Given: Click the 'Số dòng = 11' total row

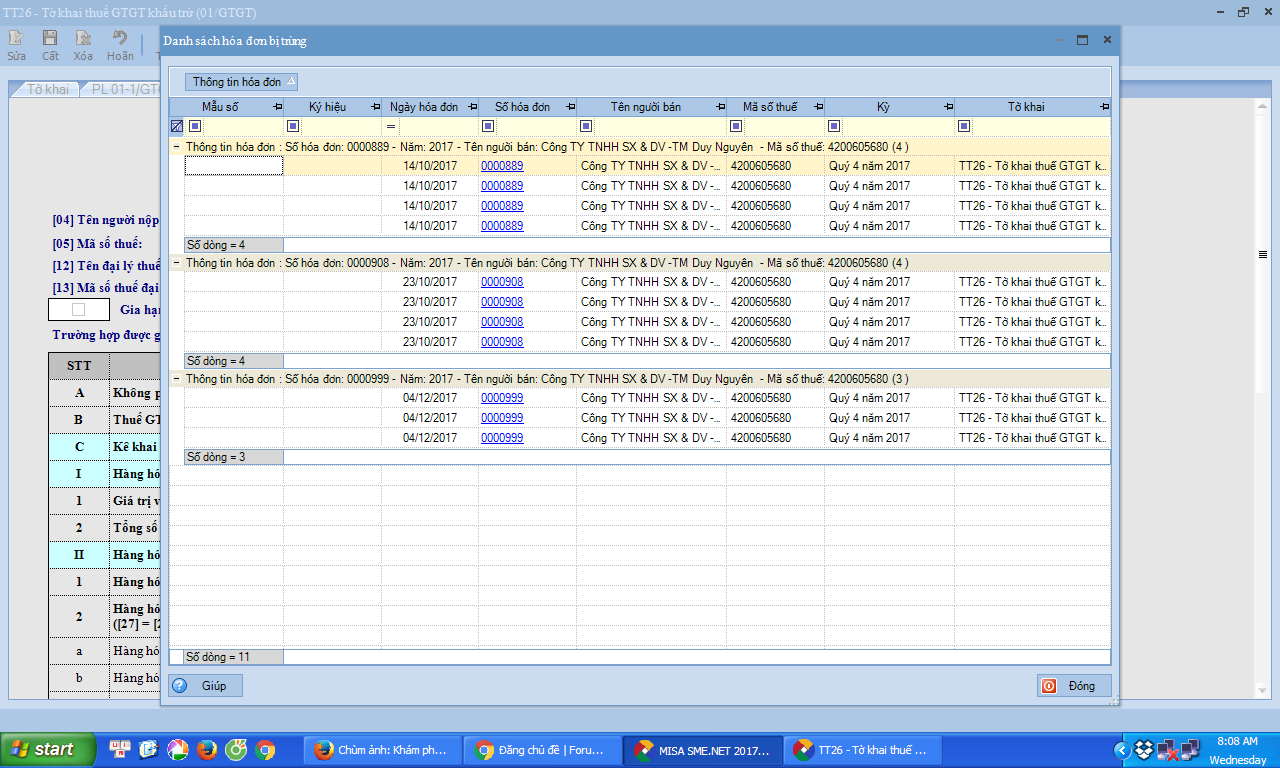Looking at the screenshot, I should coord(640,657).
